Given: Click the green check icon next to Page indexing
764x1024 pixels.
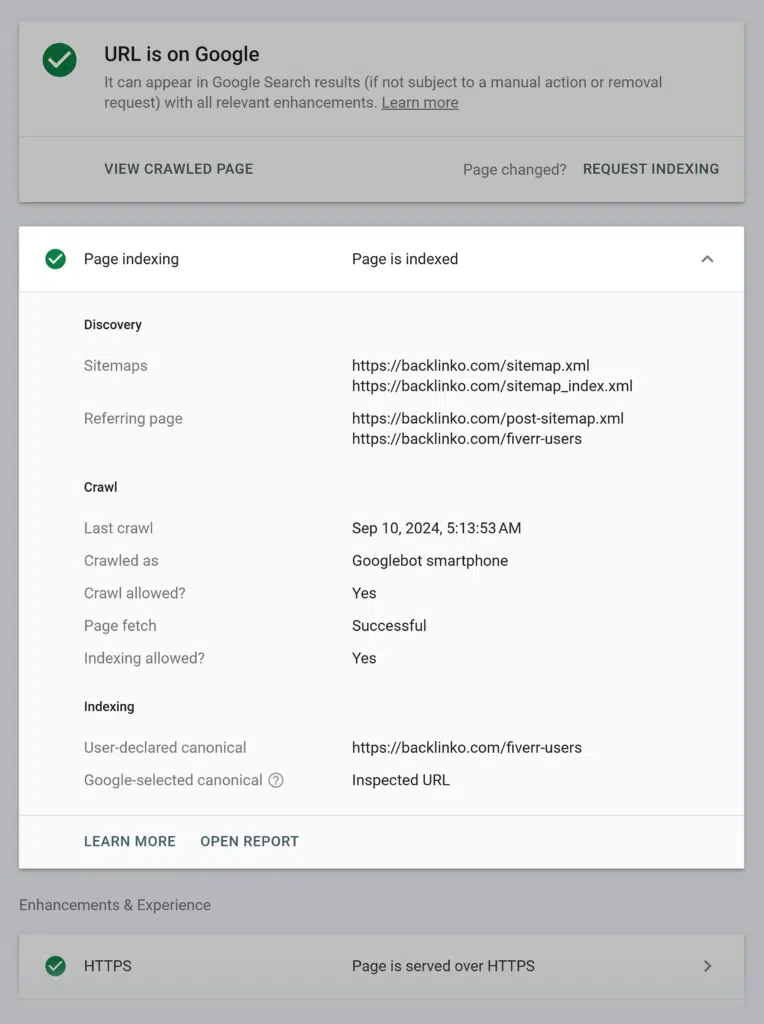Looking at the screenshot, I should point(56,259).
